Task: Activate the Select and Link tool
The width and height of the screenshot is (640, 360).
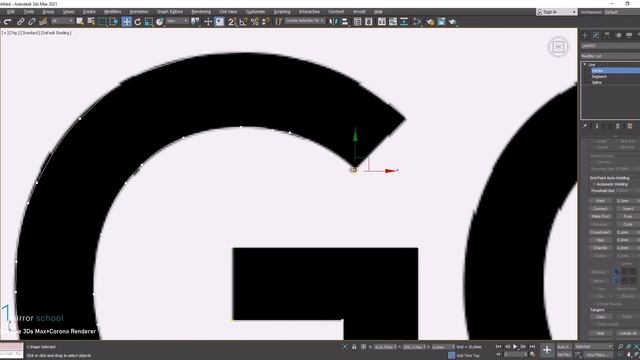Action: pyautogui.click(x=20, y=22)
